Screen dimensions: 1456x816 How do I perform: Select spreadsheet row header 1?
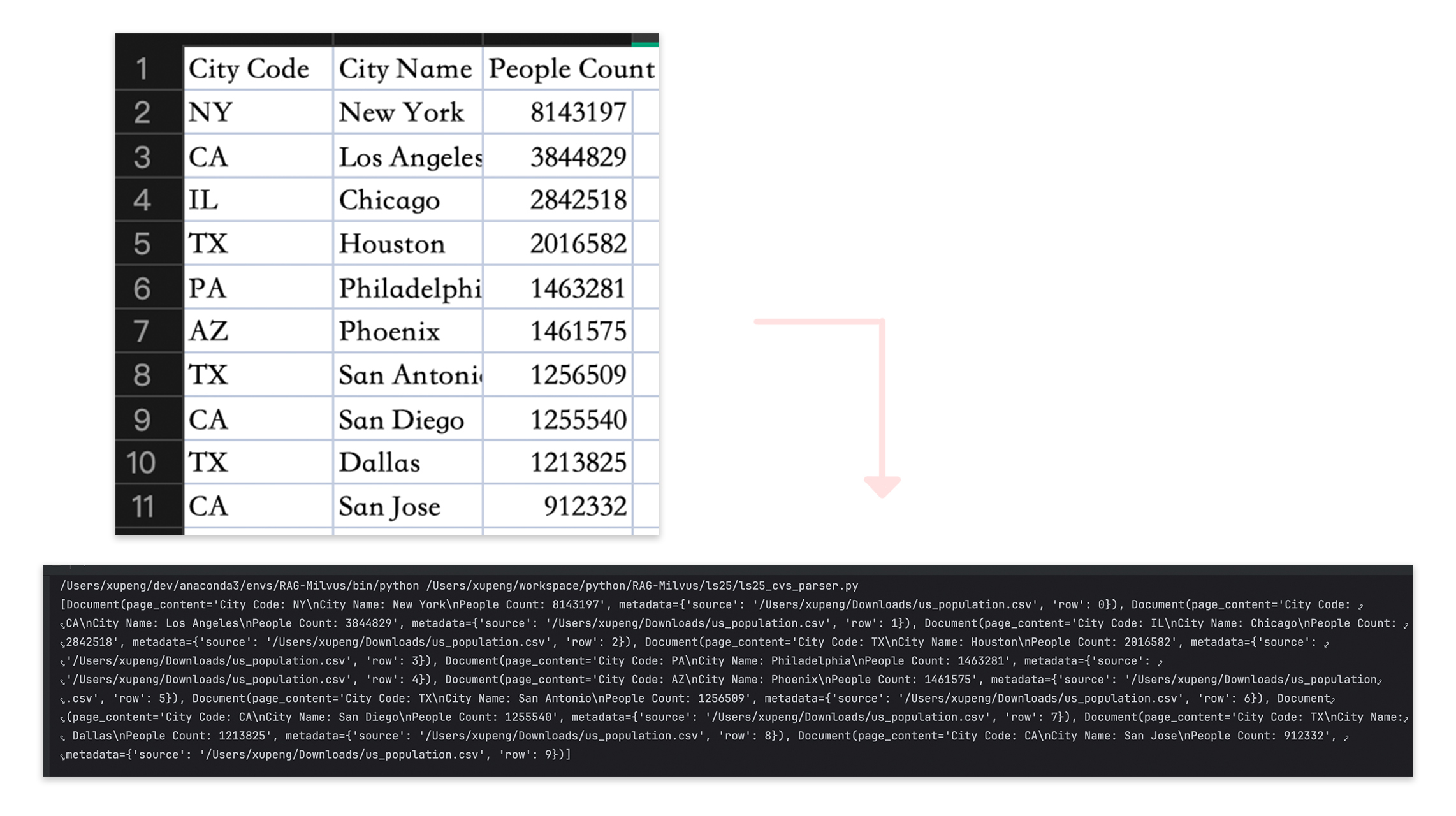click(x=142, y=68)
